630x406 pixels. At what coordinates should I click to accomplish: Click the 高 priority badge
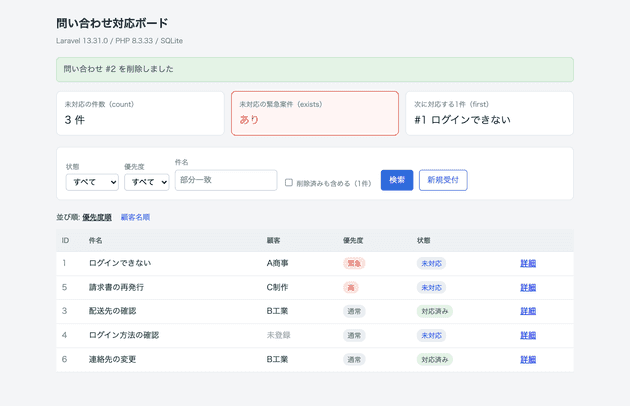tap(351, 287)
